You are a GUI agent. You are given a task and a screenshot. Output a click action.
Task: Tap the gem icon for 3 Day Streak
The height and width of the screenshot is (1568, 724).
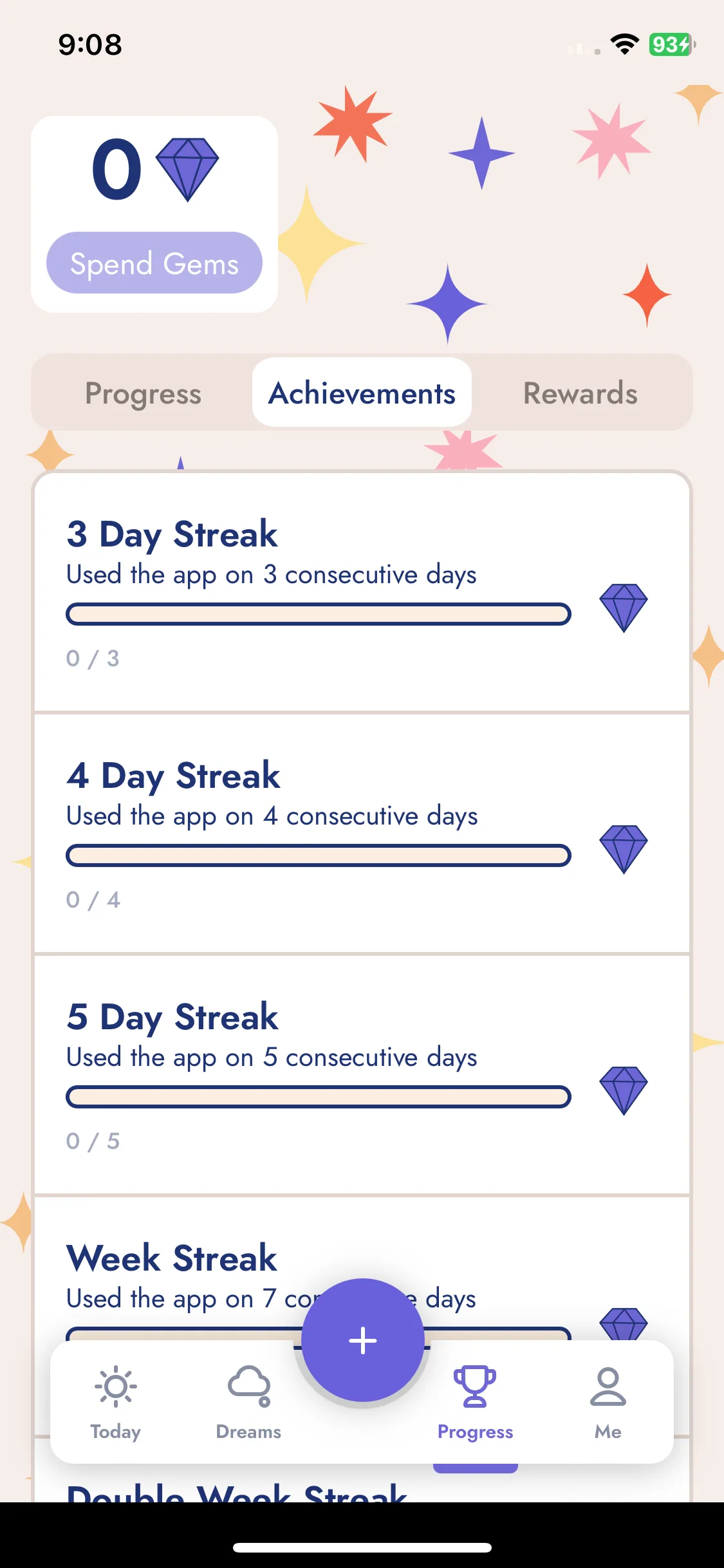click(x=623, y=608)
